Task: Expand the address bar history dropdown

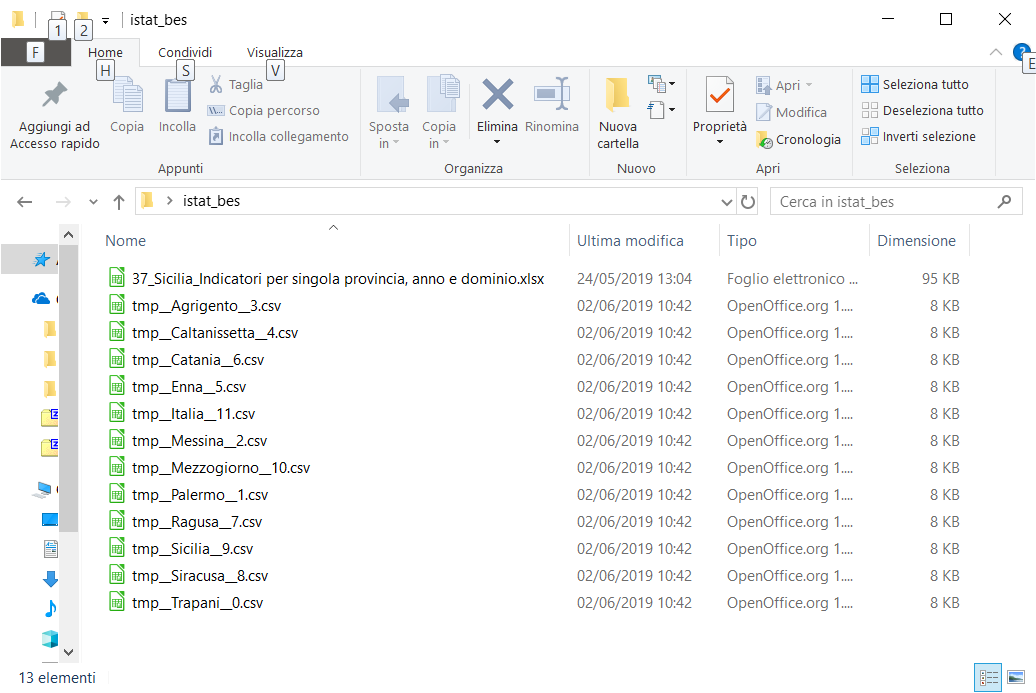Action: tap(727, 202)
